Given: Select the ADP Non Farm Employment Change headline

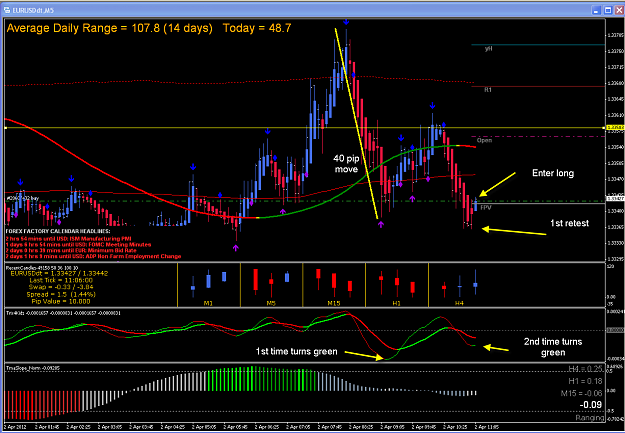Looking at the screenshot, I should pos(93,256).
